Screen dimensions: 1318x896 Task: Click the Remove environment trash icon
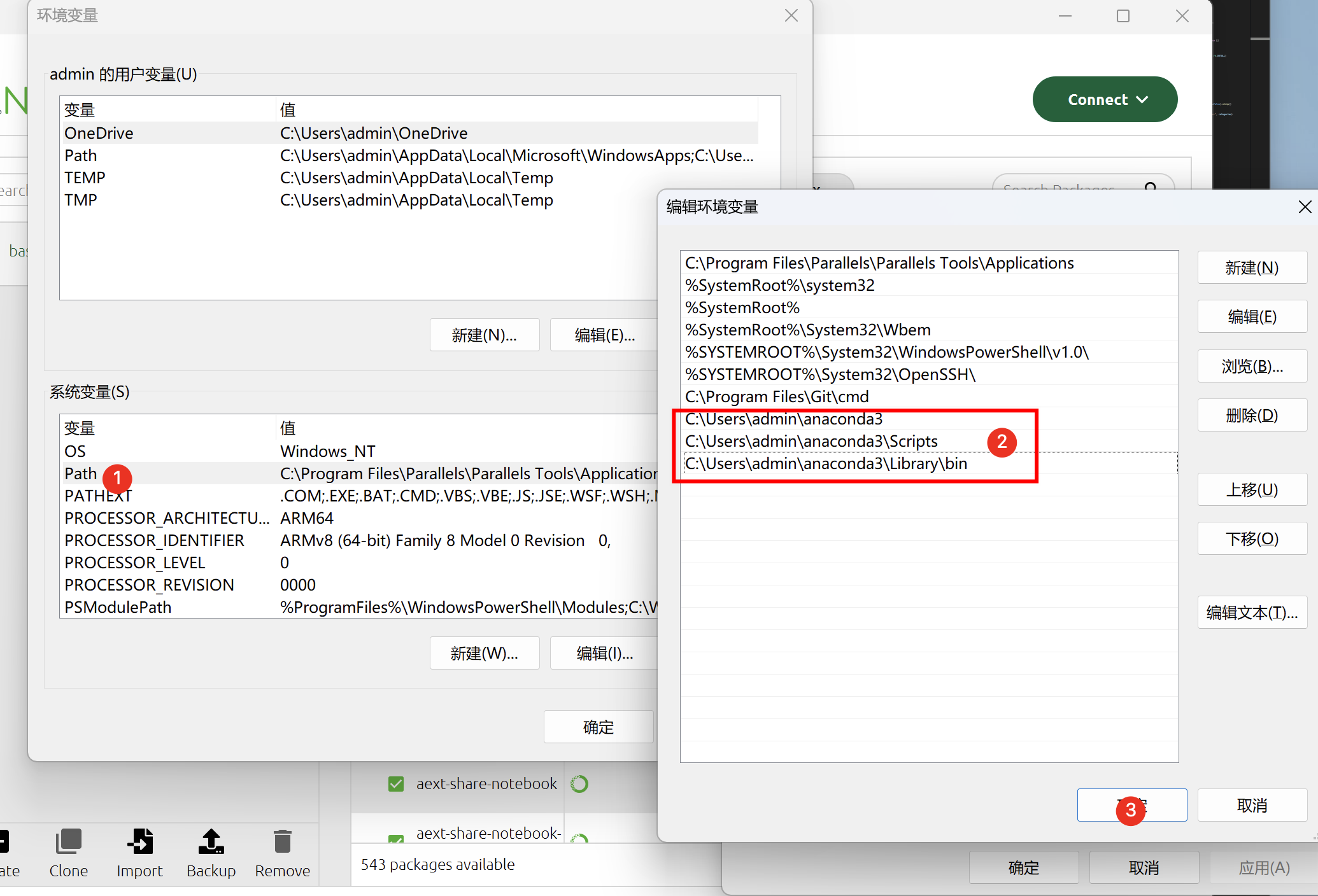[282, 842]
